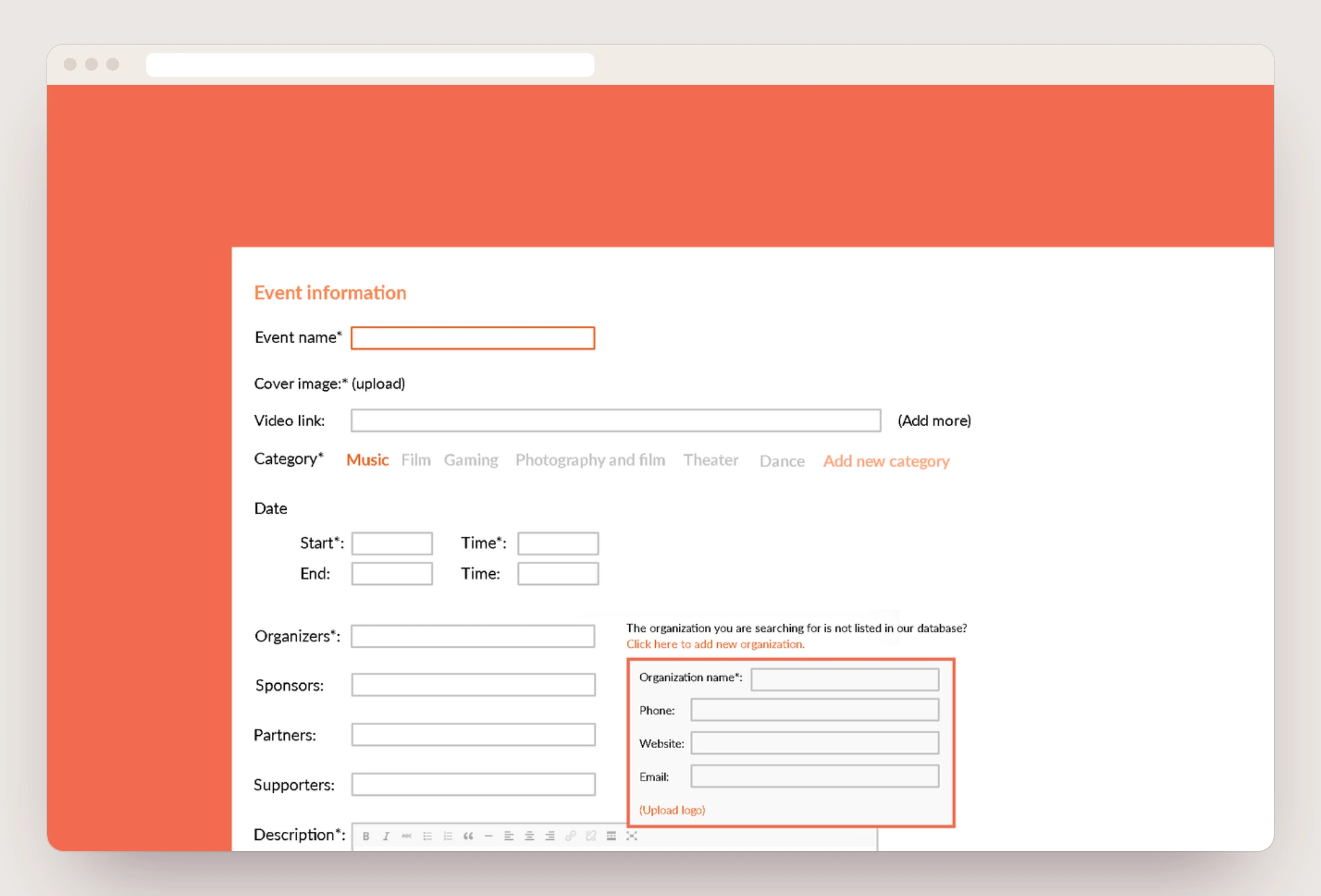Open fullscreen mode for the Description editor
Image resolution: width=1321 pixels, height=896 pixels.
click(632, 836)
